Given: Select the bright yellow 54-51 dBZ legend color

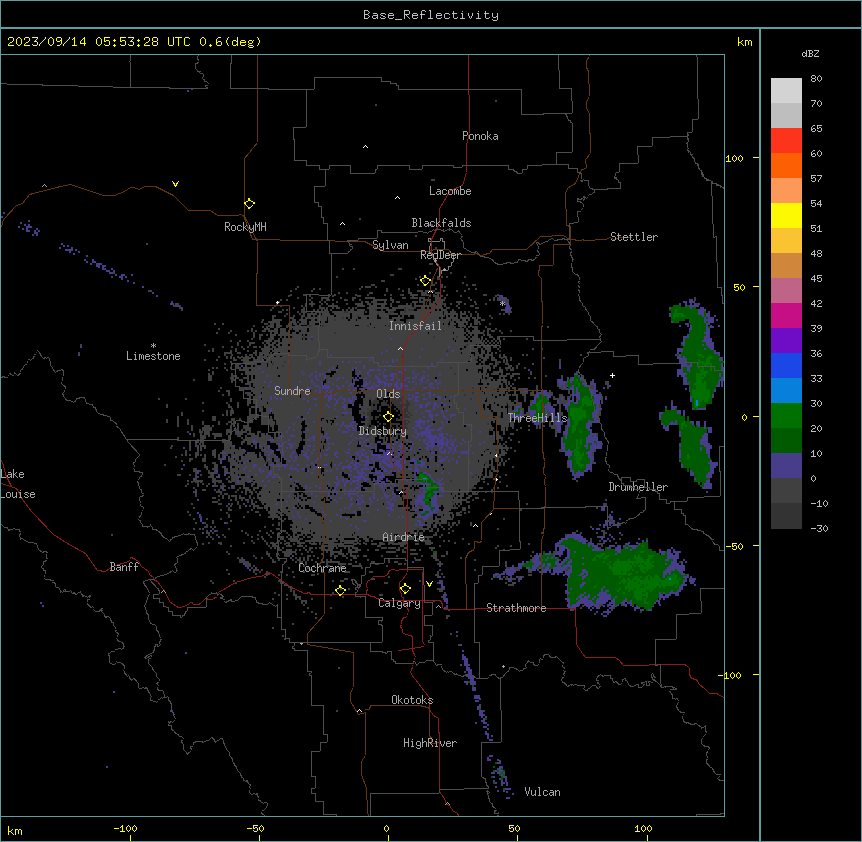Looking at the screenshot, I should [786, 215].
